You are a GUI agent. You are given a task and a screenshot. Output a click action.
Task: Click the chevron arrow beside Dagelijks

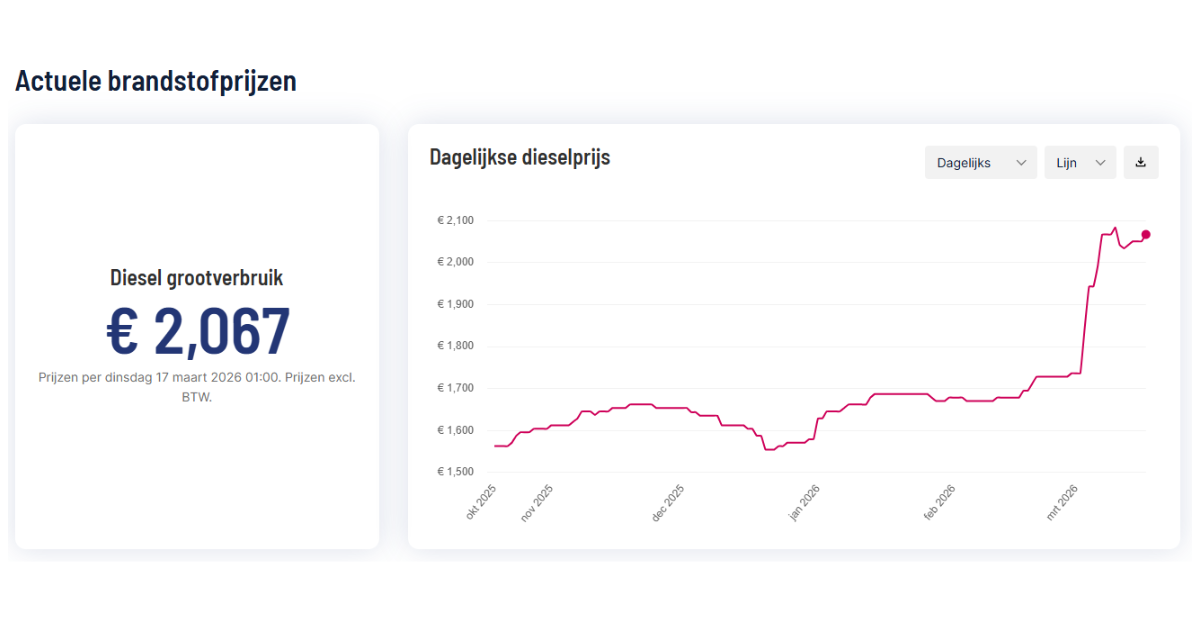(x=1021, y=163)
